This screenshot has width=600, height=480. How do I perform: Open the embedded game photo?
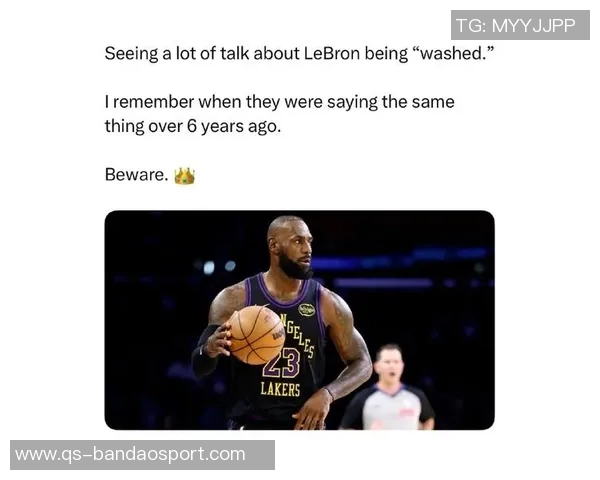click(300, 320)
